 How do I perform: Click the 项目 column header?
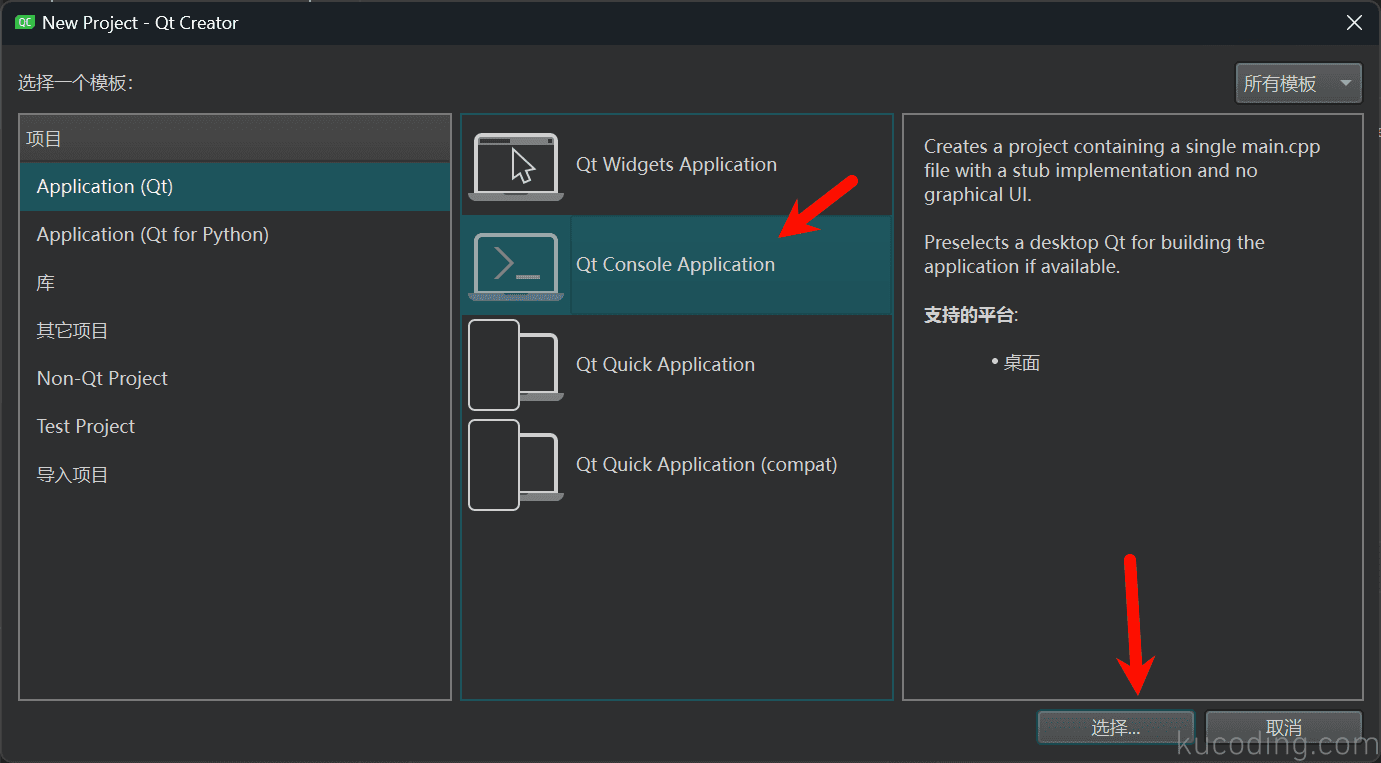point(235,139)
